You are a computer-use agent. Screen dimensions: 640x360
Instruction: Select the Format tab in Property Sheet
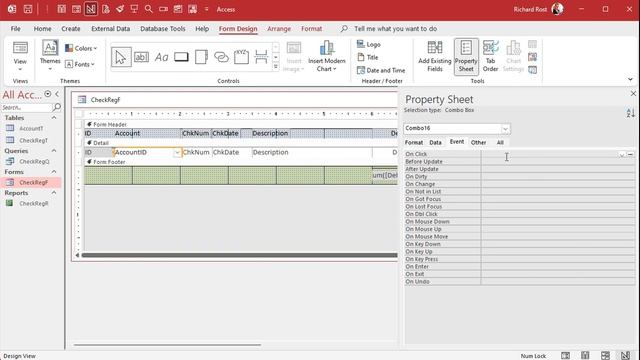(x=414, y=142)
